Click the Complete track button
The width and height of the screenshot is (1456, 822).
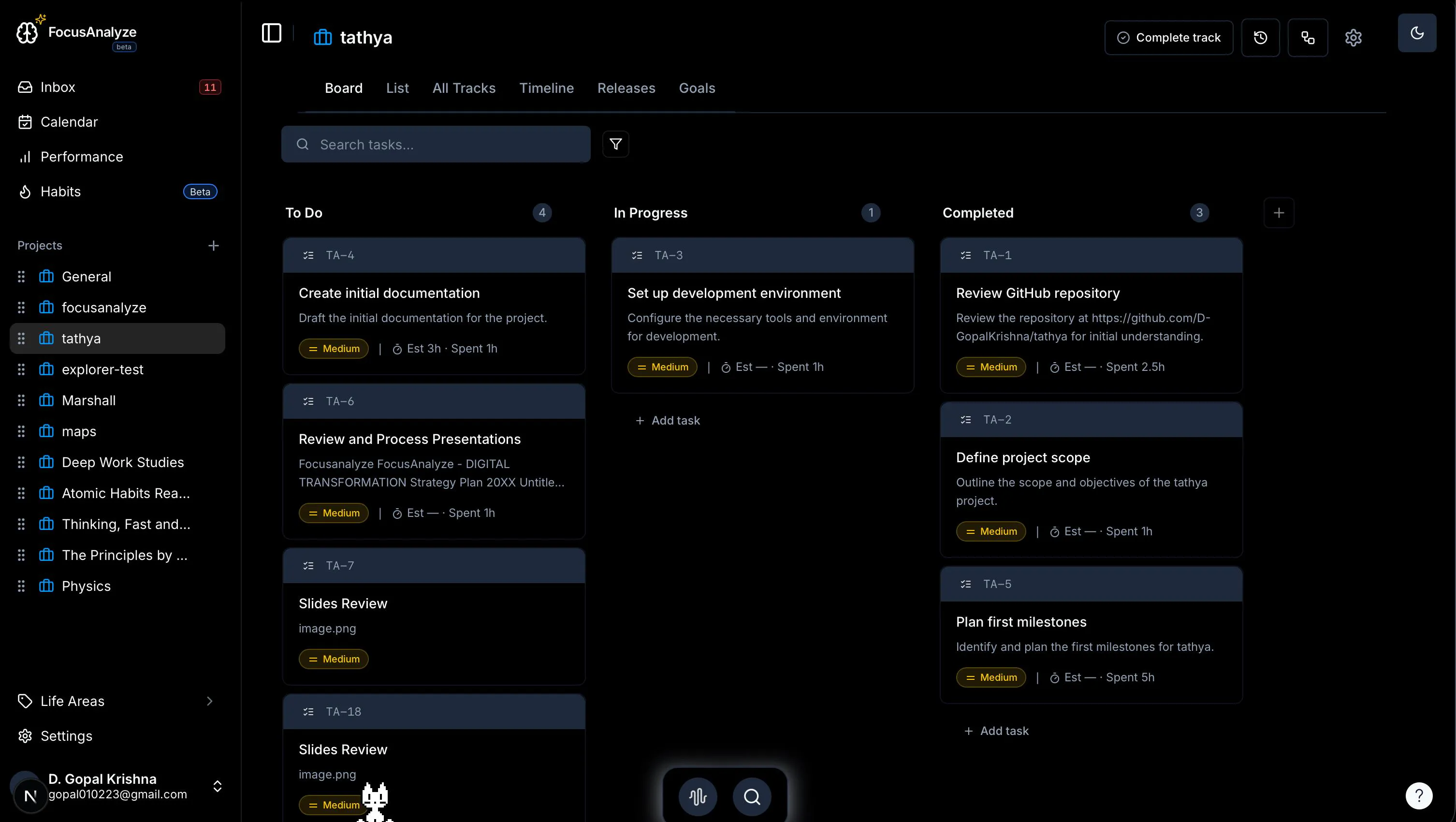tap(1168, 37)
